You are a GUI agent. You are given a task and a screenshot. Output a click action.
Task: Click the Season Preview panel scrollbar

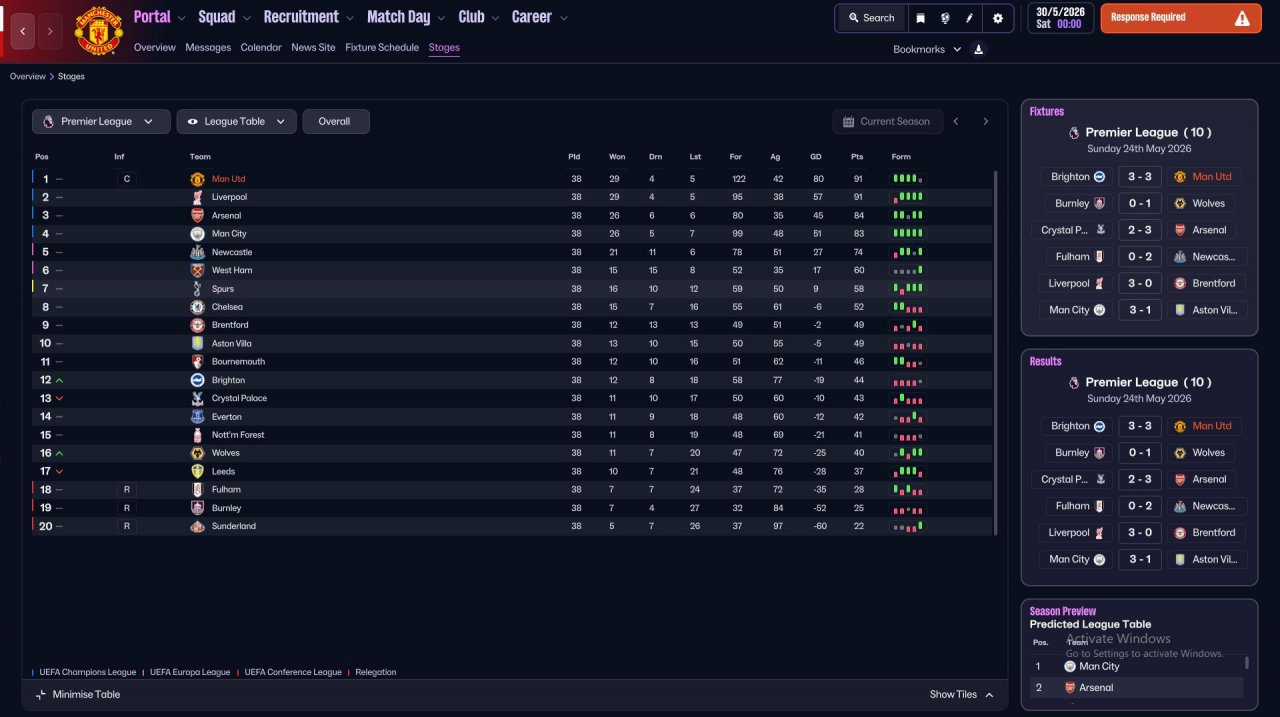[1246, 662]
